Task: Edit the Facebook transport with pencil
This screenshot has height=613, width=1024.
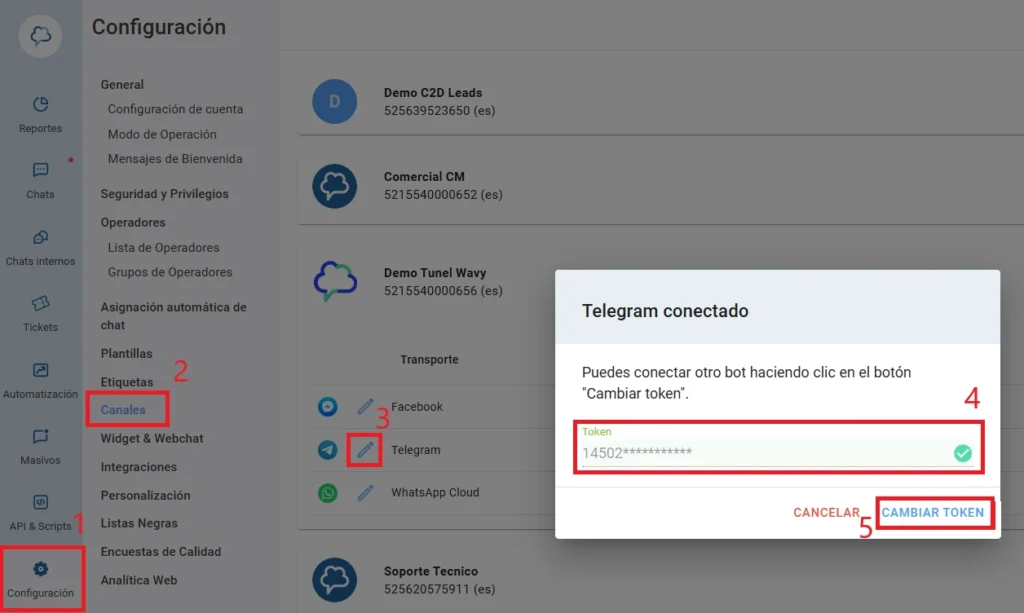Action: click(x=365, y=407)
